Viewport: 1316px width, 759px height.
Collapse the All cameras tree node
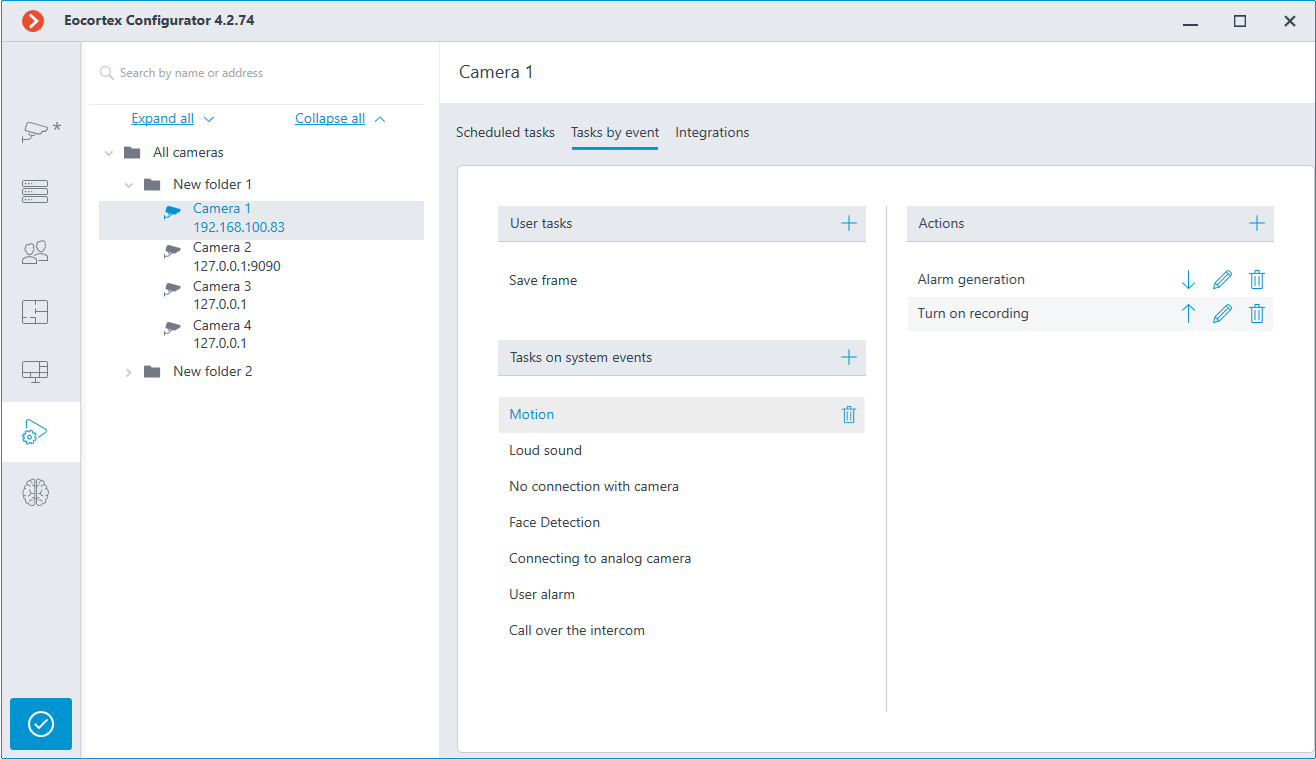coord(109,153)
